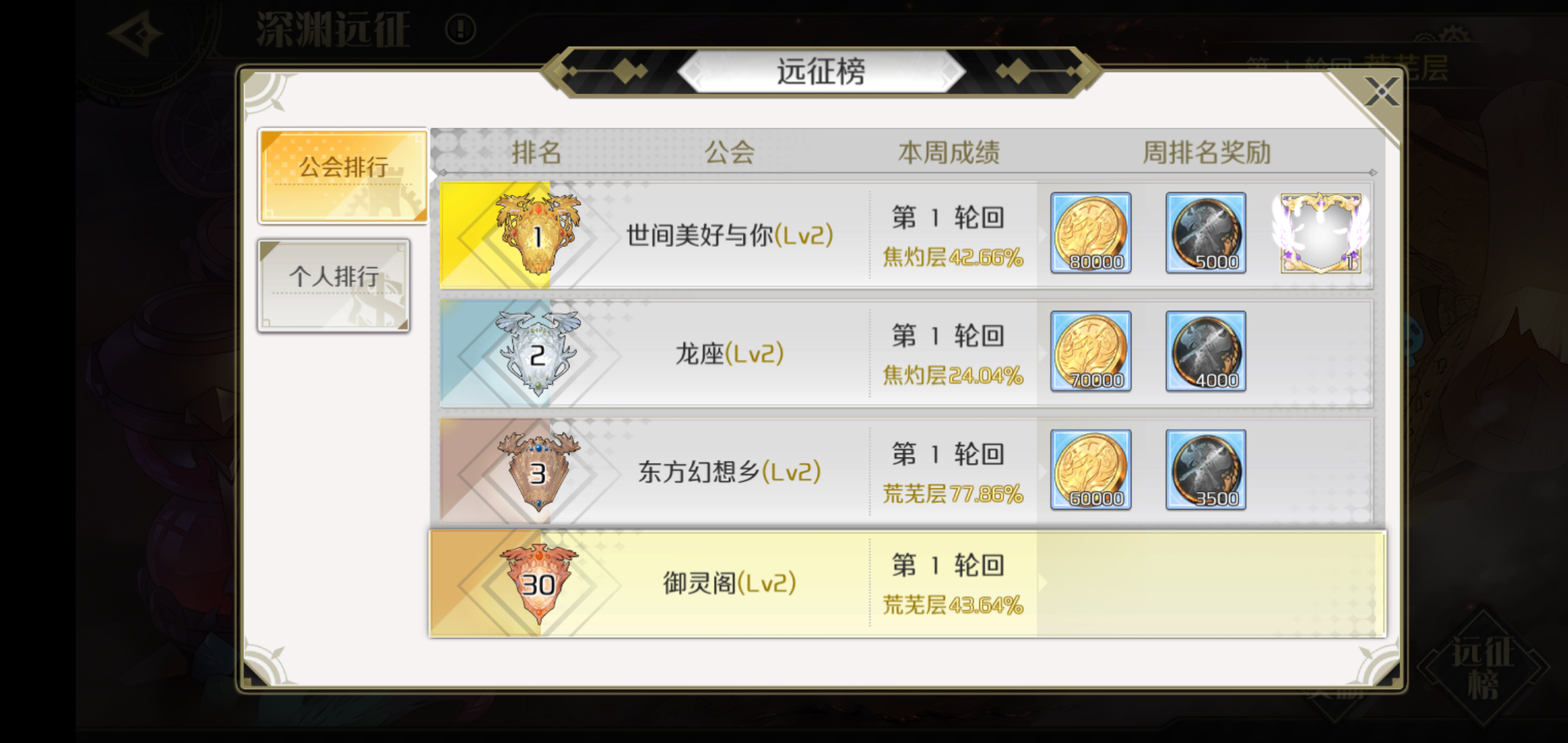Click the rank 2 silver badge emblem
1568x743 pixels.
point(538,353)
